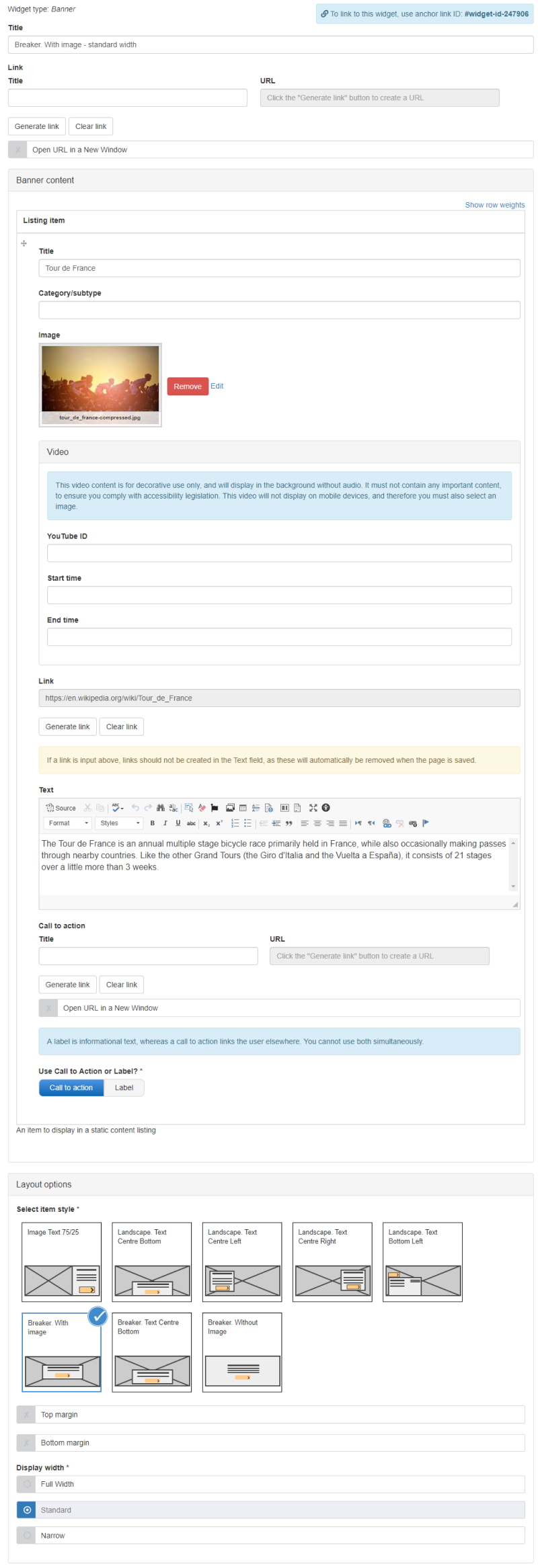Toggle bold formatting
Viewport: 538px width, 1568px height.
click(153, 823)
